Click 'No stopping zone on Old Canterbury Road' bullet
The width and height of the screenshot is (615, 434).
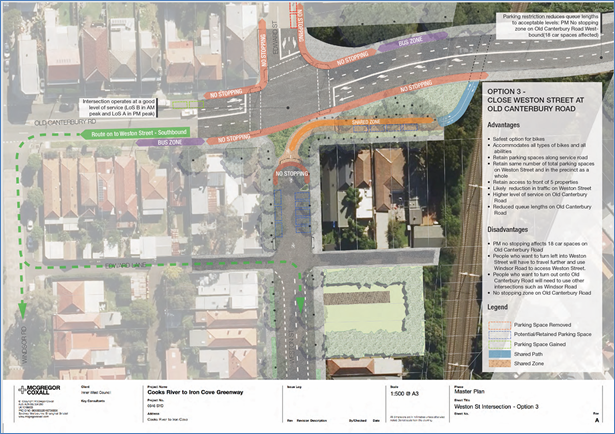pyautogui.click(x=539, y=293)
